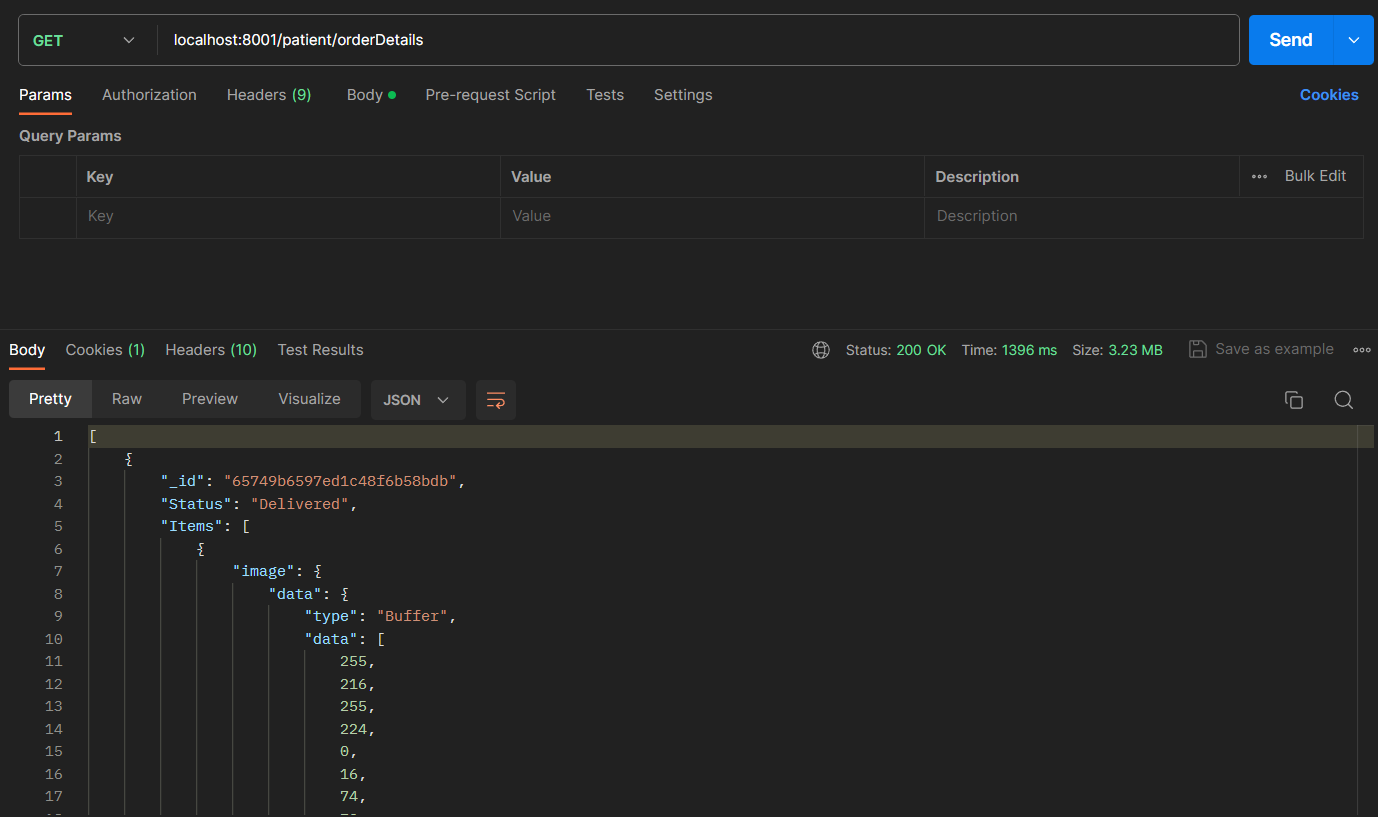The image size is (1378, 817).
Task: Click the value 216 in data
Action: point(354,684)
